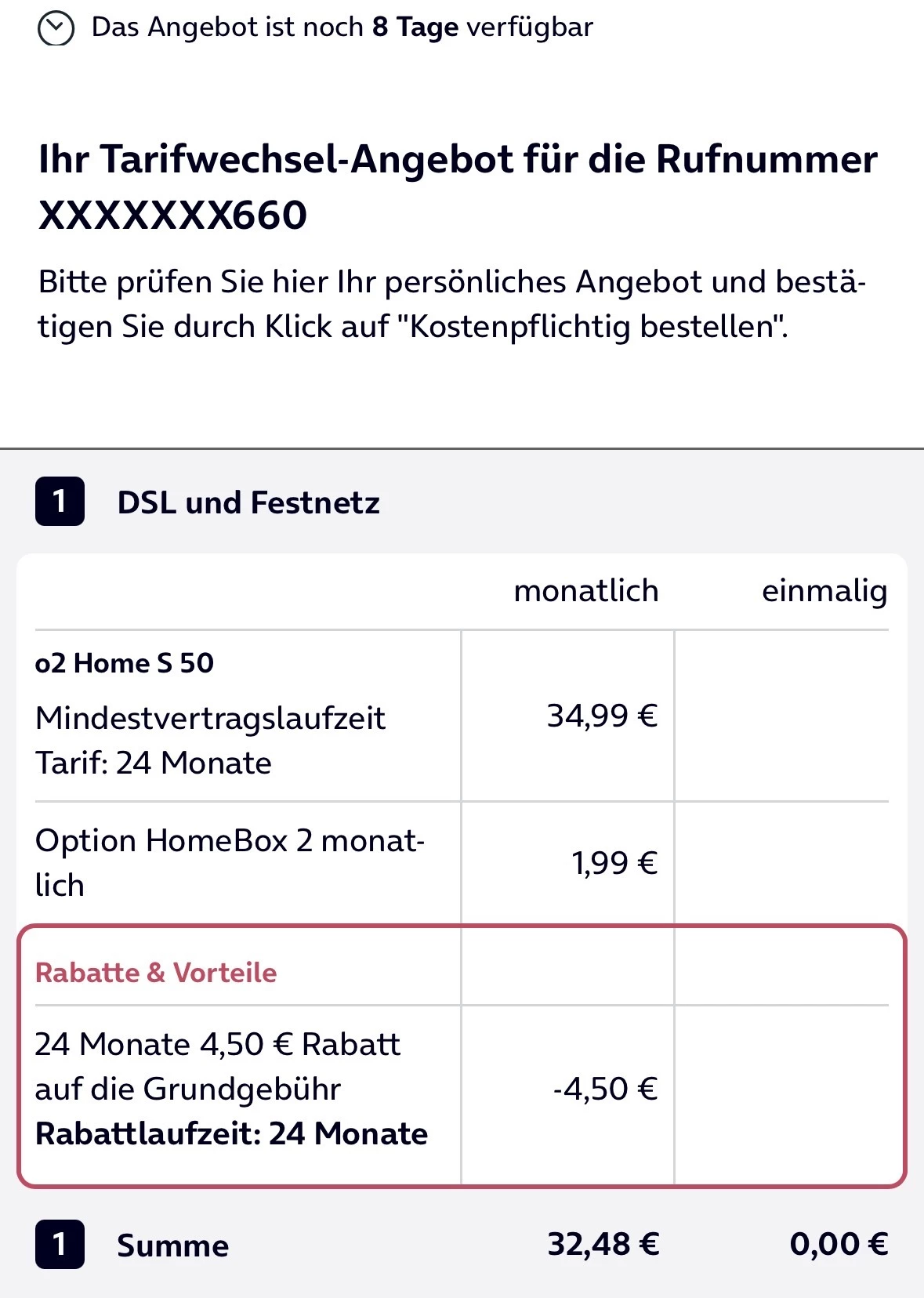Click the 34,99 € monthly price
This screenshot has height=1298, width=924.
601,716
